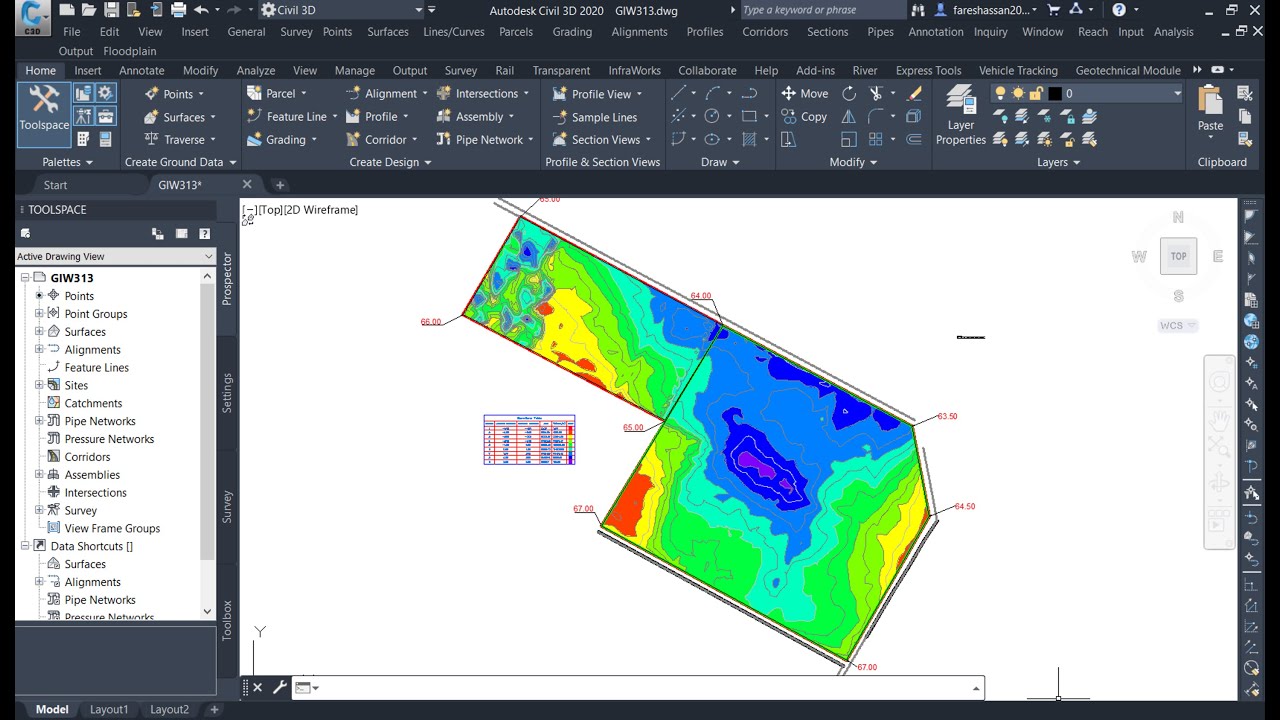Choose the Feature Line tool

pyautogui.click(x=292, y=117)
